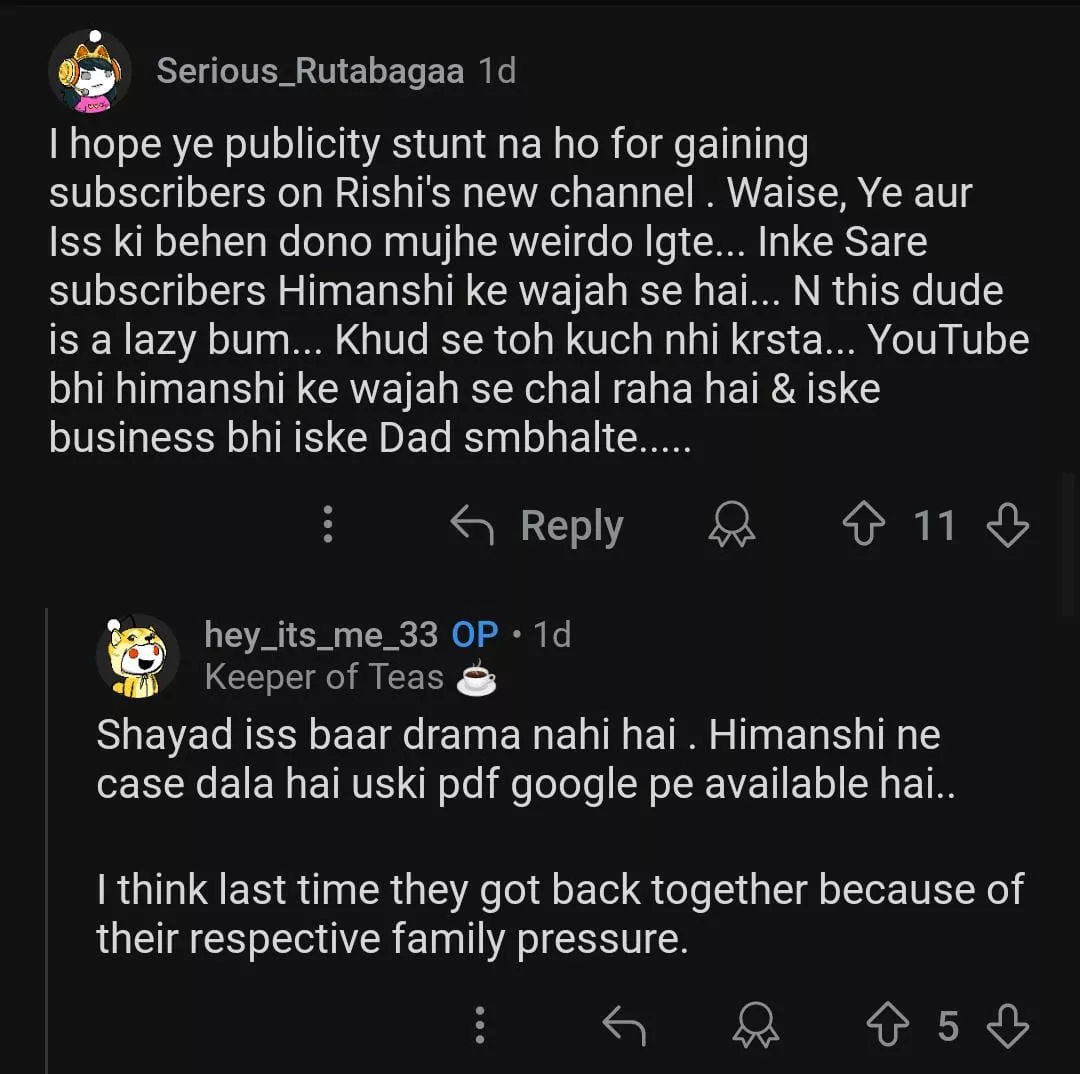
Task: Downvote hey_its_me_33's reply
Action: [x=1006, y=1026]
